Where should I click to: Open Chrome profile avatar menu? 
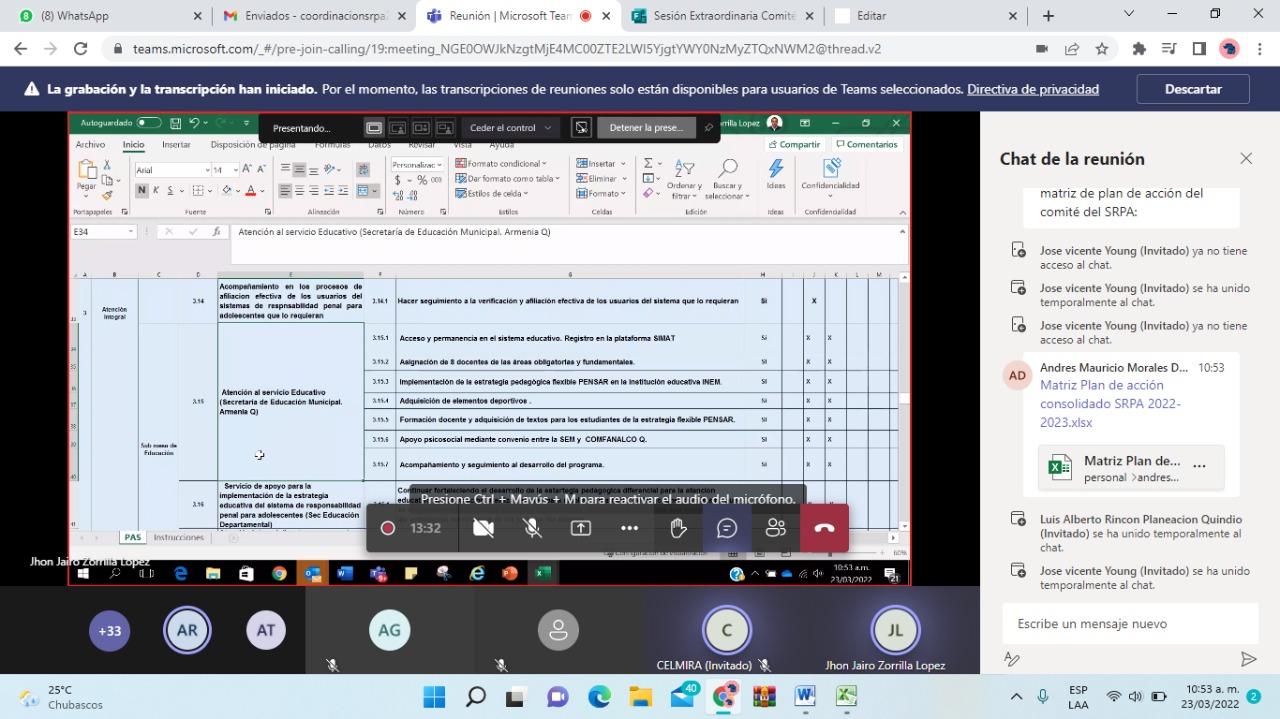point(1229,49)
